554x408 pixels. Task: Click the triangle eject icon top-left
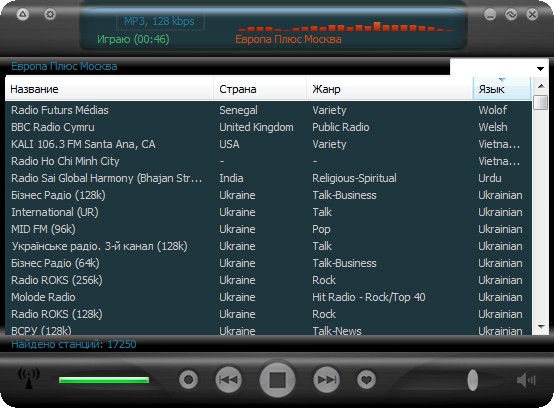(23, 14)
